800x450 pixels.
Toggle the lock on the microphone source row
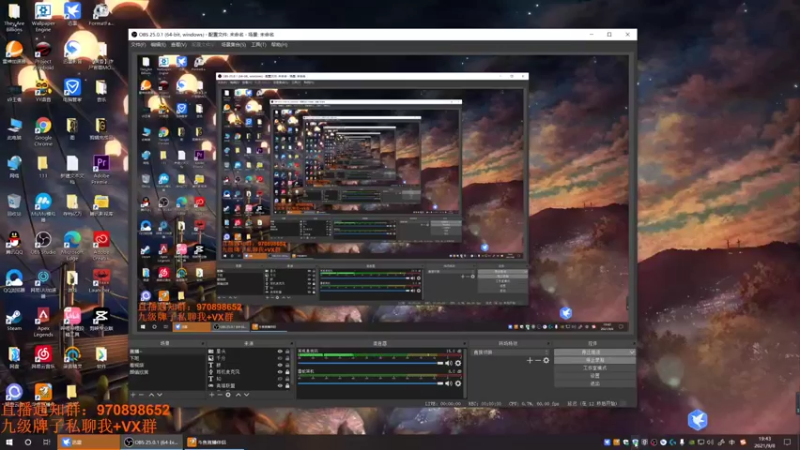(287, 372)
